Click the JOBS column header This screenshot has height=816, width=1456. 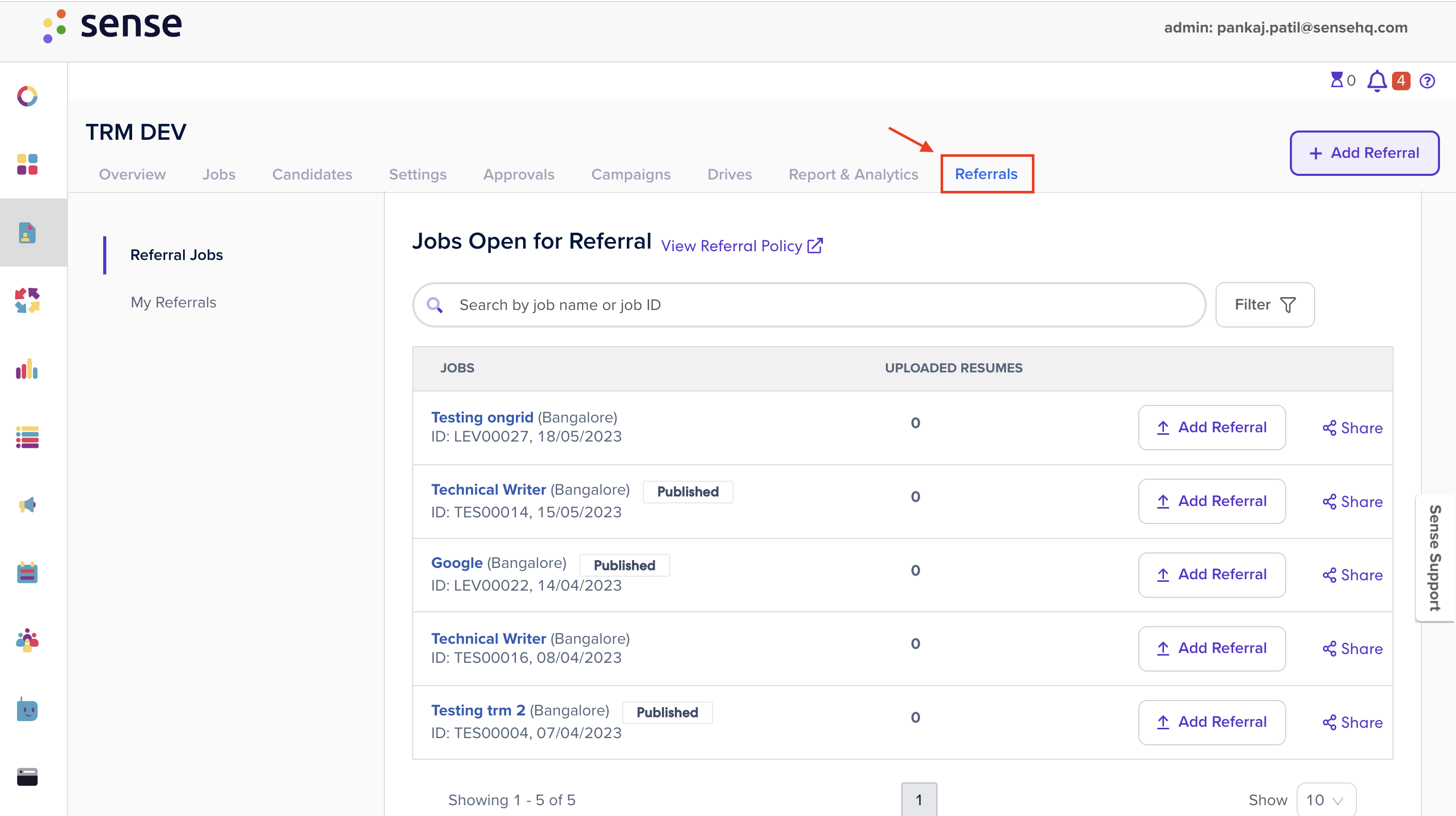pyautogui.click(x=457, y=368)
